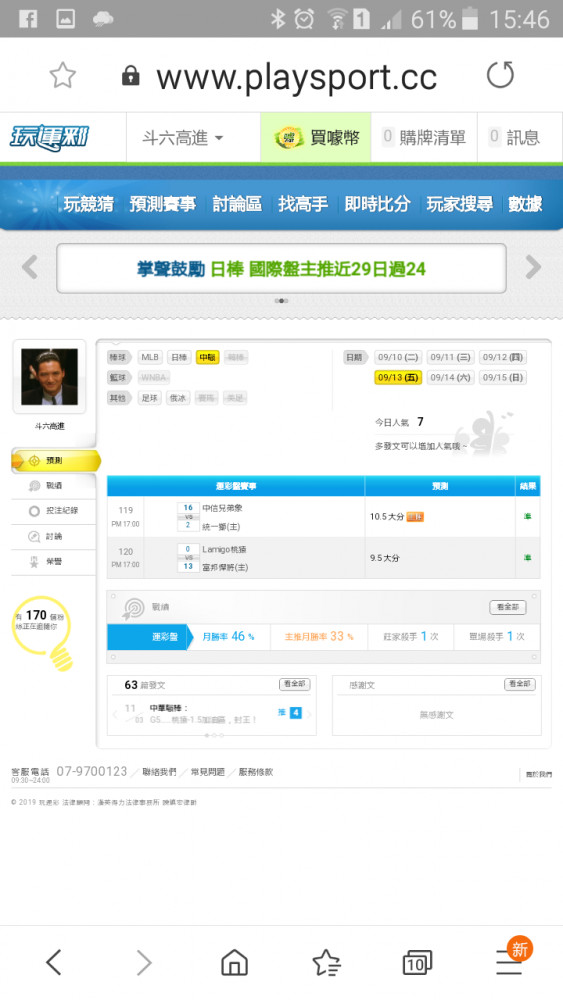Click the Lamigo桃猿 team name
Screen dimensions: 563x1000
(x=224, y=549)
